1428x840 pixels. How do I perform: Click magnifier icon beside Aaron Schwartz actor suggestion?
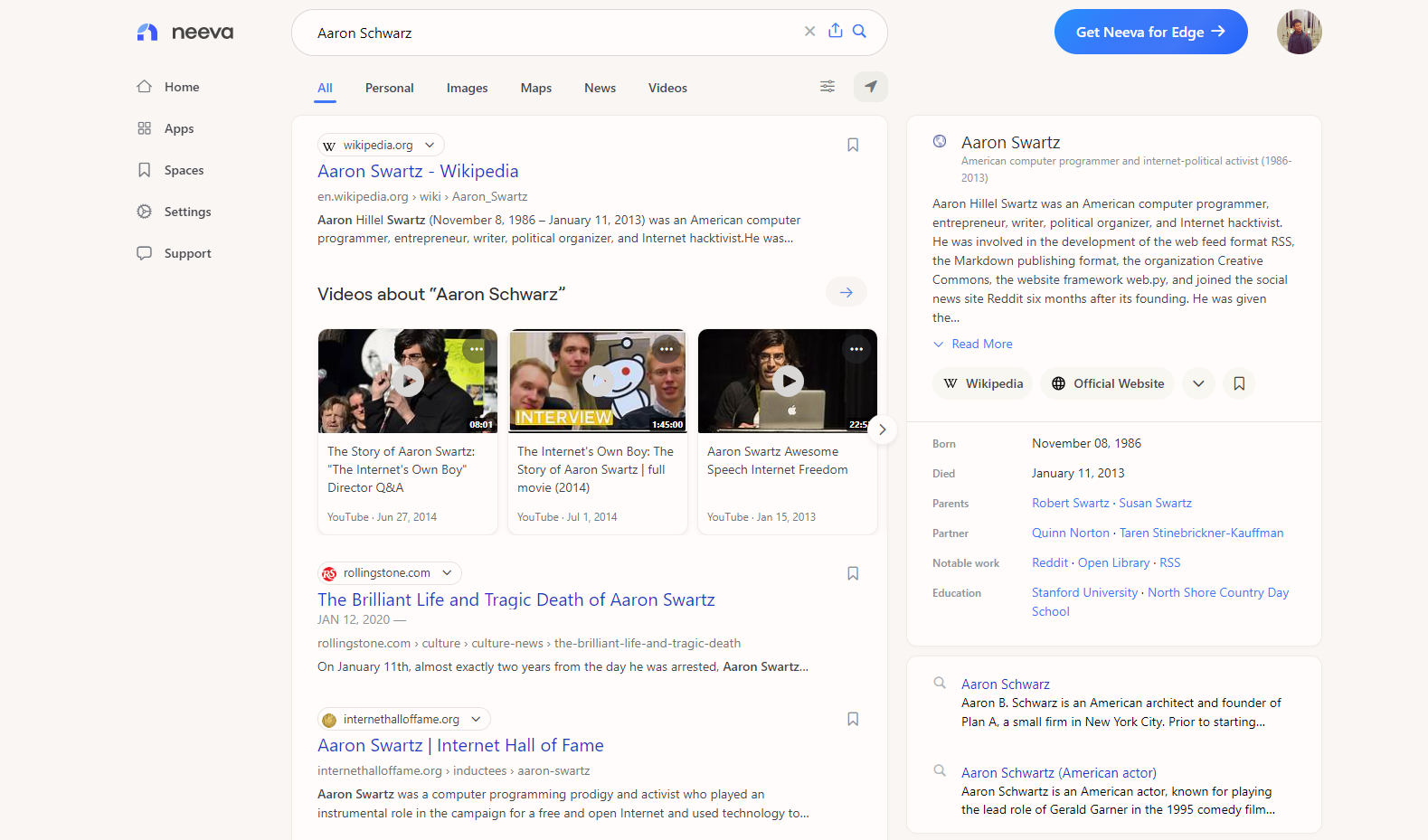(940, 770)
